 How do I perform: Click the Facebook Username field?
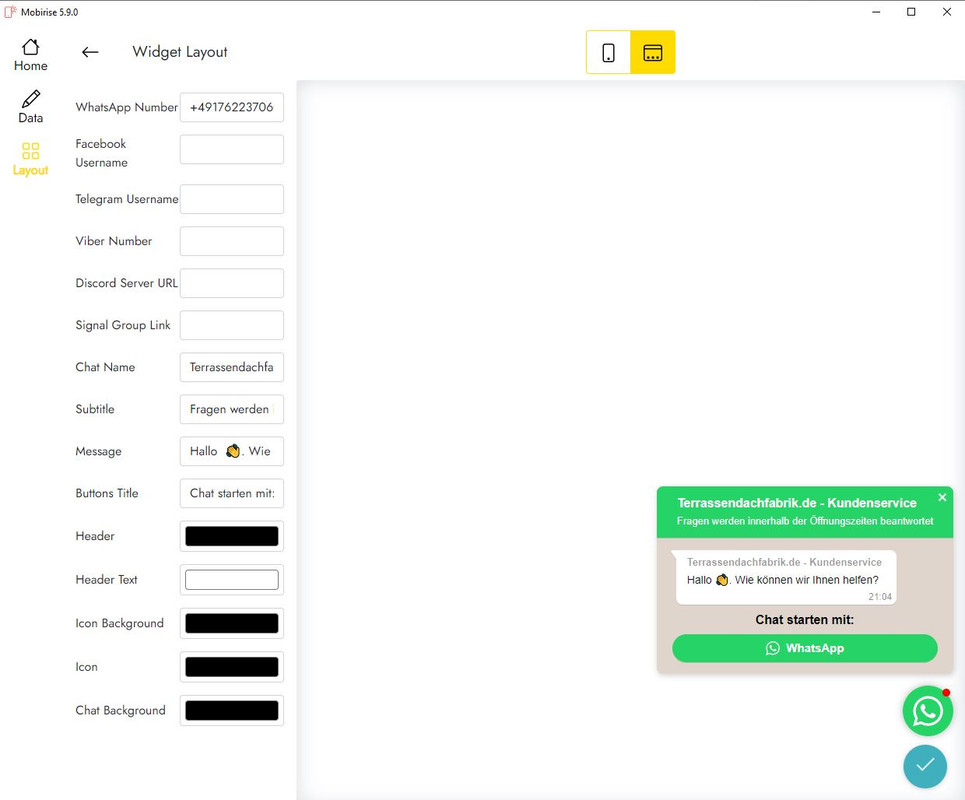point(231,150)
